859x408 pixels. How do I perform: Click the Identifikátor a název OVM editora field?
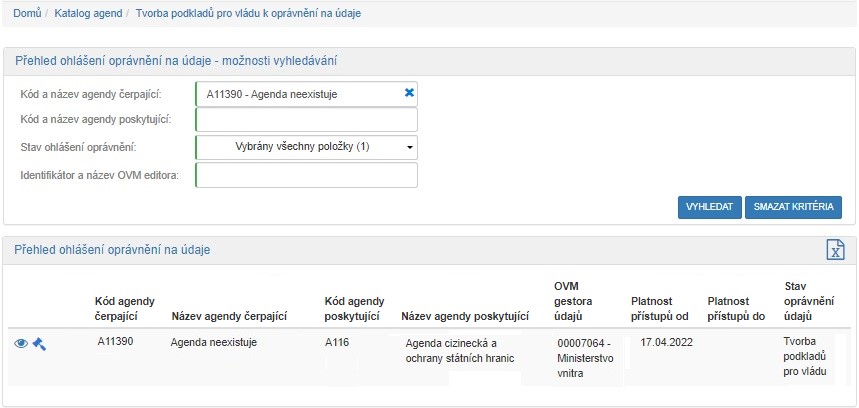coord(306,175)
